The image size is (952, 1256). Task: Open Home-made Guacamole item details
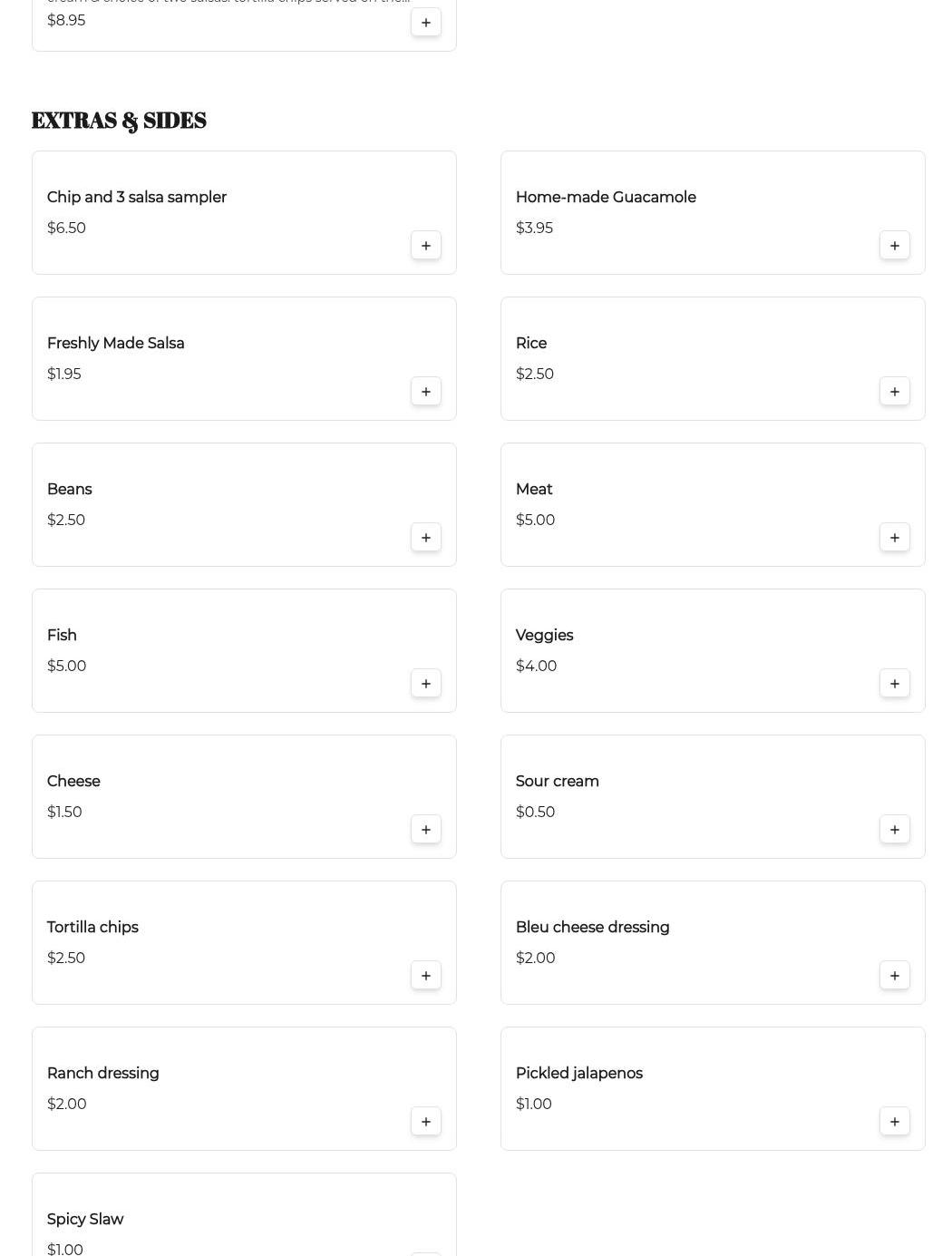[606, 197]
